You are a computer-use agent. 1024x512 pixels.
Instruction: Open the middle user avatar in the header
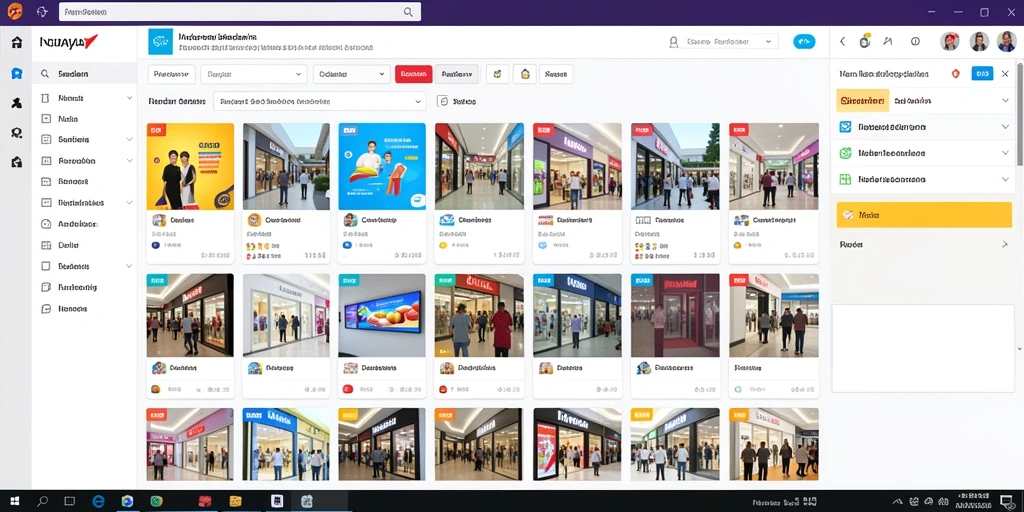979,42
